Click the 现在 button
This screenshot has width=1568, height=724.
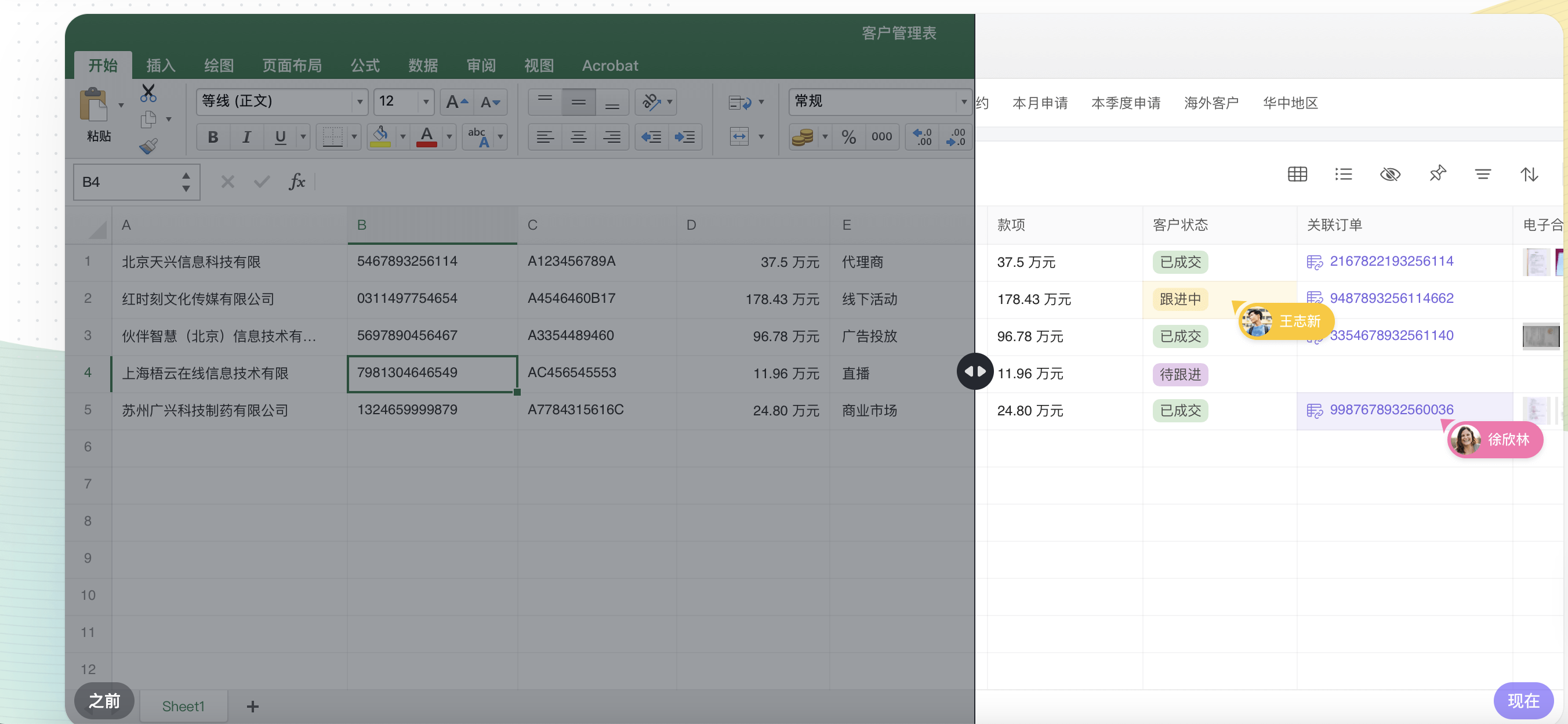point(1523,700)
